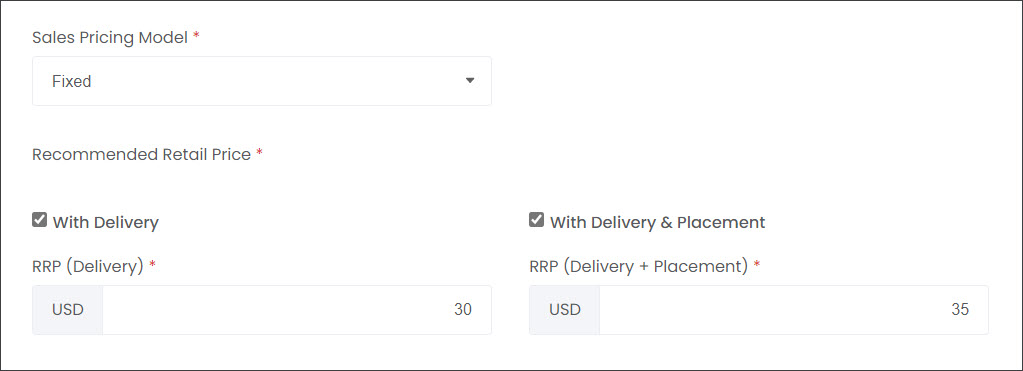Image resolution: width=1023 pixels, height=371 pixels.
Task: Select the Fixed value text in the combo box
Action: 72,82
